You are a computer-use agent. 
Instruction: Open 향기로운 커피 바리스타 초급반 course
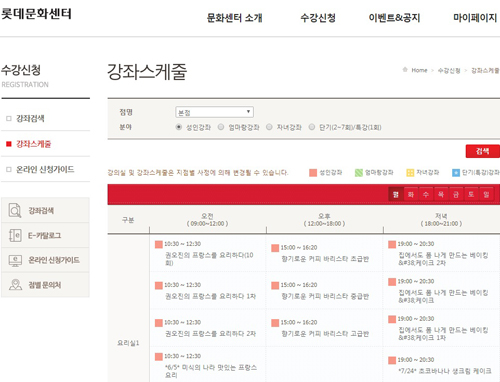(x=325, y=259)
